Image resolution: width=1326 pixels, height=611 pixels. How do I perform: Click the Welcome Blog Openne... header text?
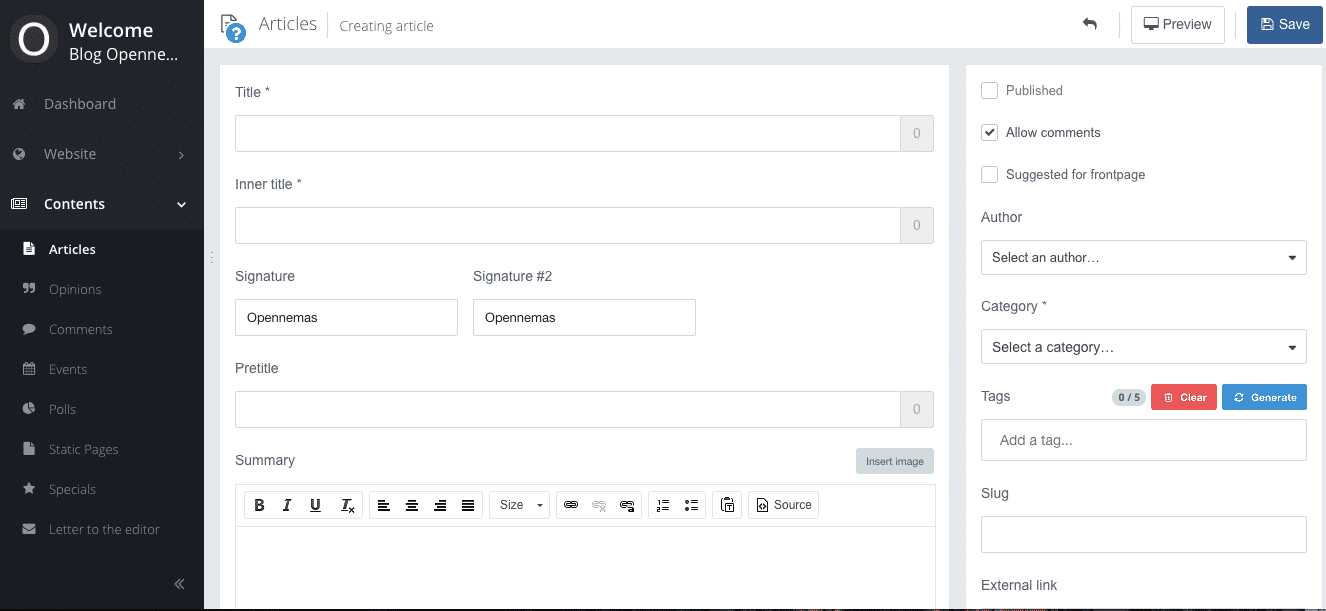click(x=123, y=41)
